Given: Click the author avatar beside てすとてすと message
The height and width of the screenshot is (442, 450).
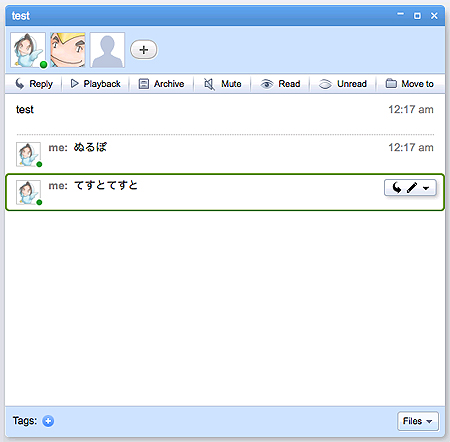Looking at the screenshot, I should click(x=28, y=192).
